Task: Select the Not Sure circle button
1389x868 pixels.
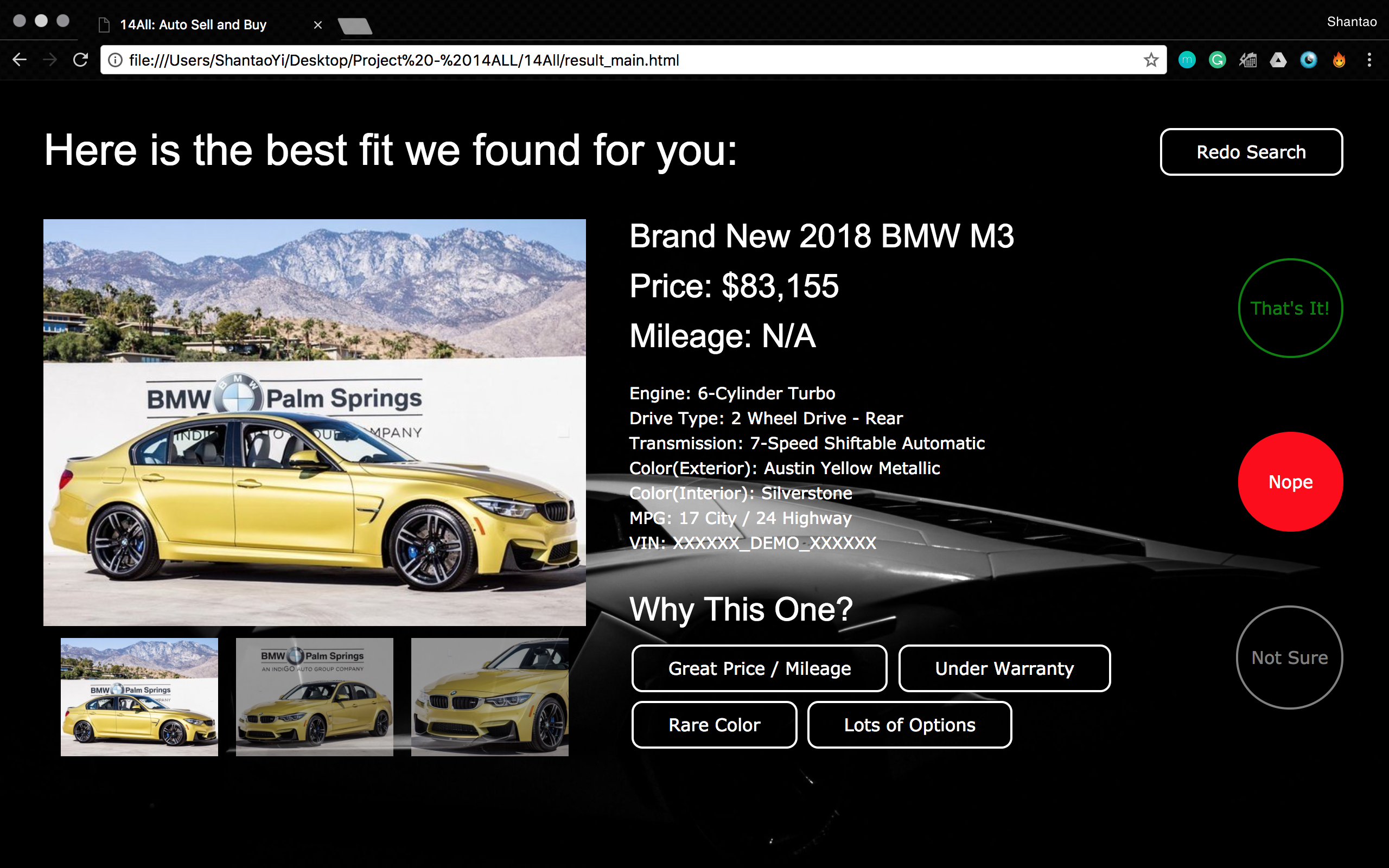Action: click(x=1289, y=658)
